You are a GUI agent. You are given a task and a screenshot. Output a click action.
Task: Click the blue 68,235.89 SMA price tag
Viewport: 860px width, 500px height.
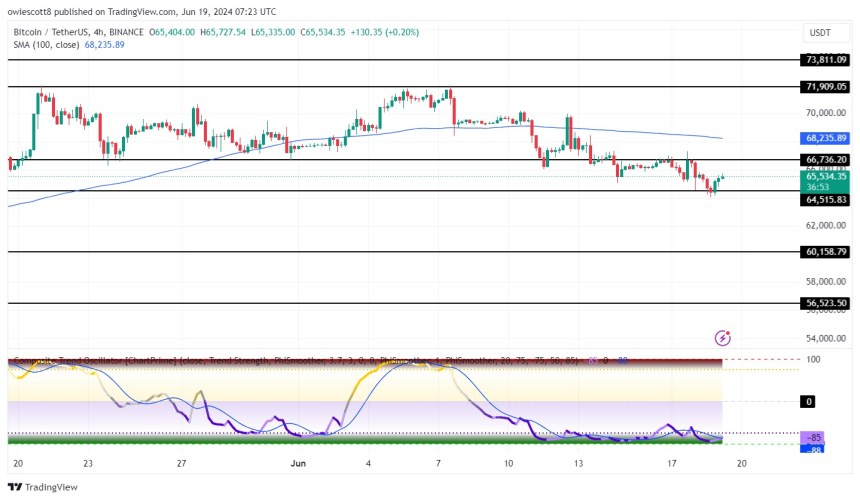[826, 138]
